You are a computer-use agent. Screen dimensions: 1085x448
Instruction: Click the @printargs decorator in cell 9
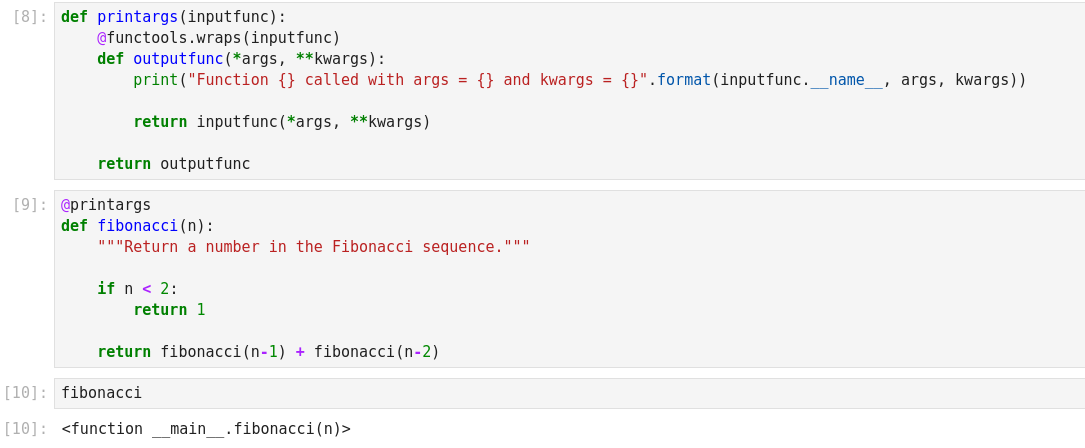[106, 205]
